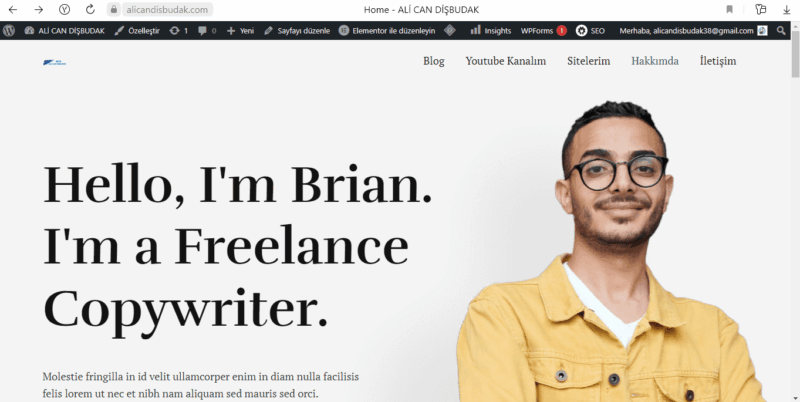Viewport: 800px width, 402px height.
Task: Open WPForms admin bar item
Action: tap(543, 31)
